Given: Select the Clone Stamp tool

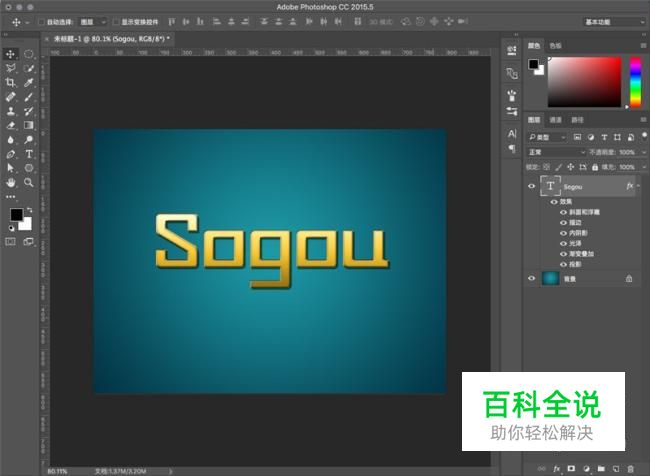Looking at the screenshot, I should tap(10, 111).
